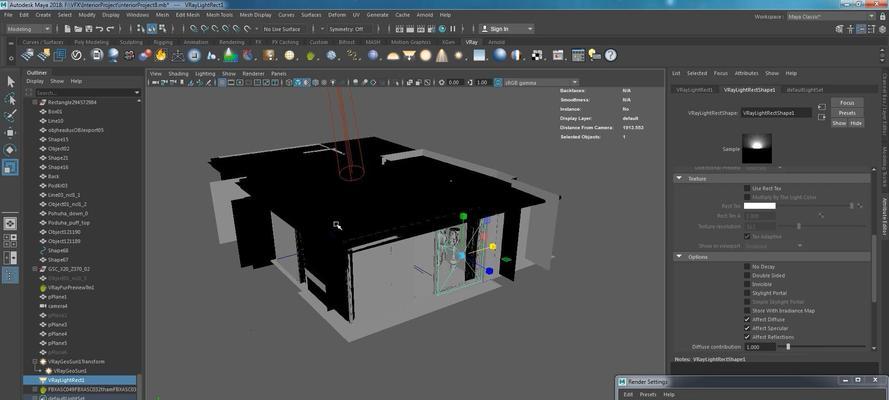
Task: Click the V-Ray IES light cone shelf icon
Action: pos(442,55)
